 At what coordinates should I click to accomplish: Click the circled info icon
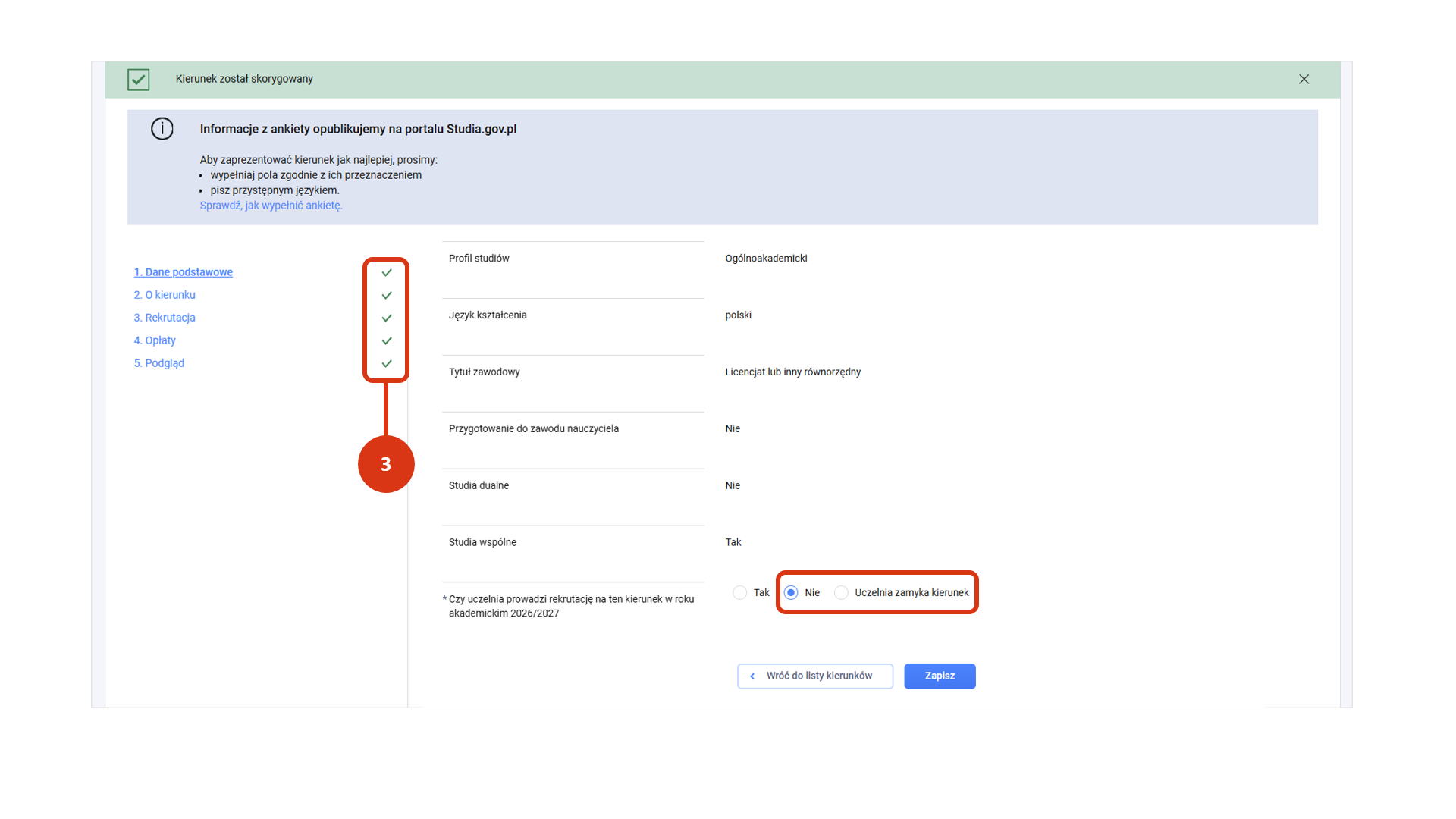click(162, 129)
